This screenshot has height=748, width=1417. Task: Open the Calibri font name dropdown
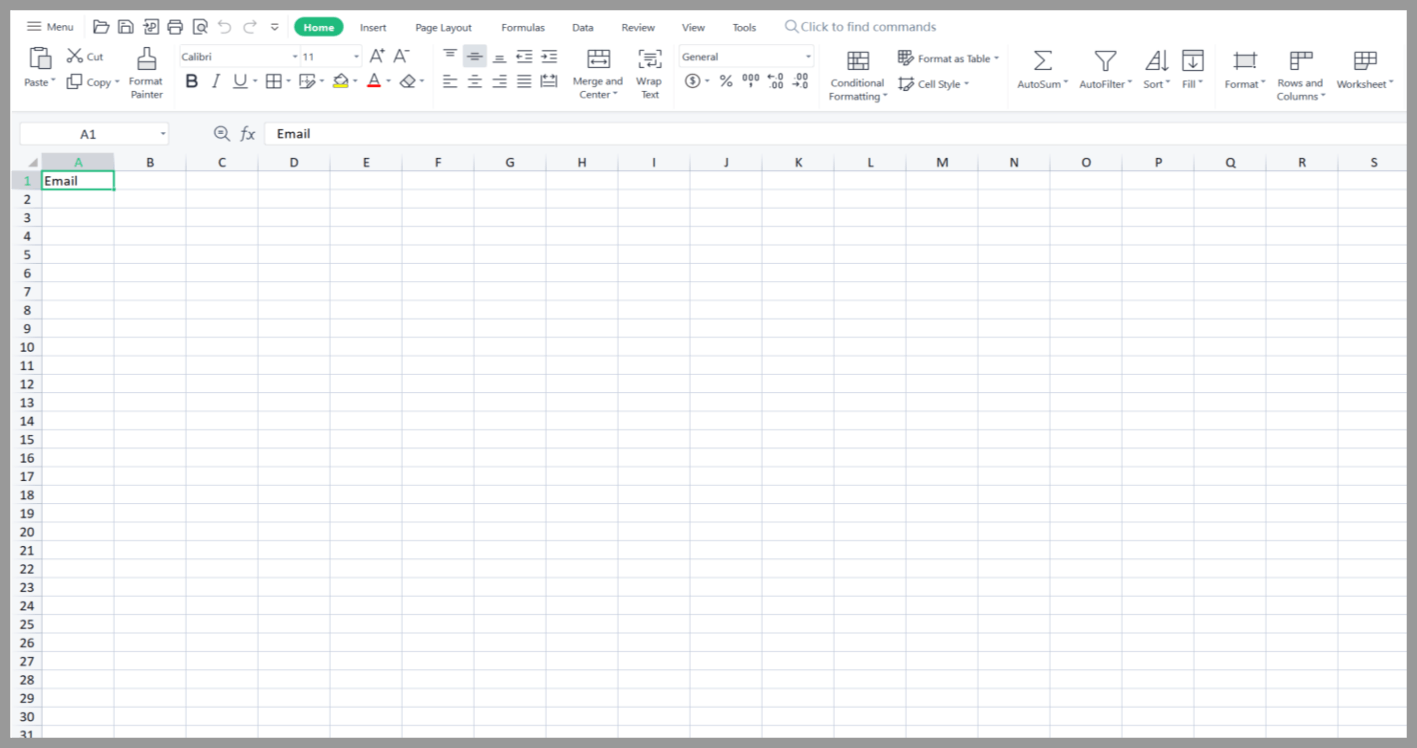(x=295, y=57)
